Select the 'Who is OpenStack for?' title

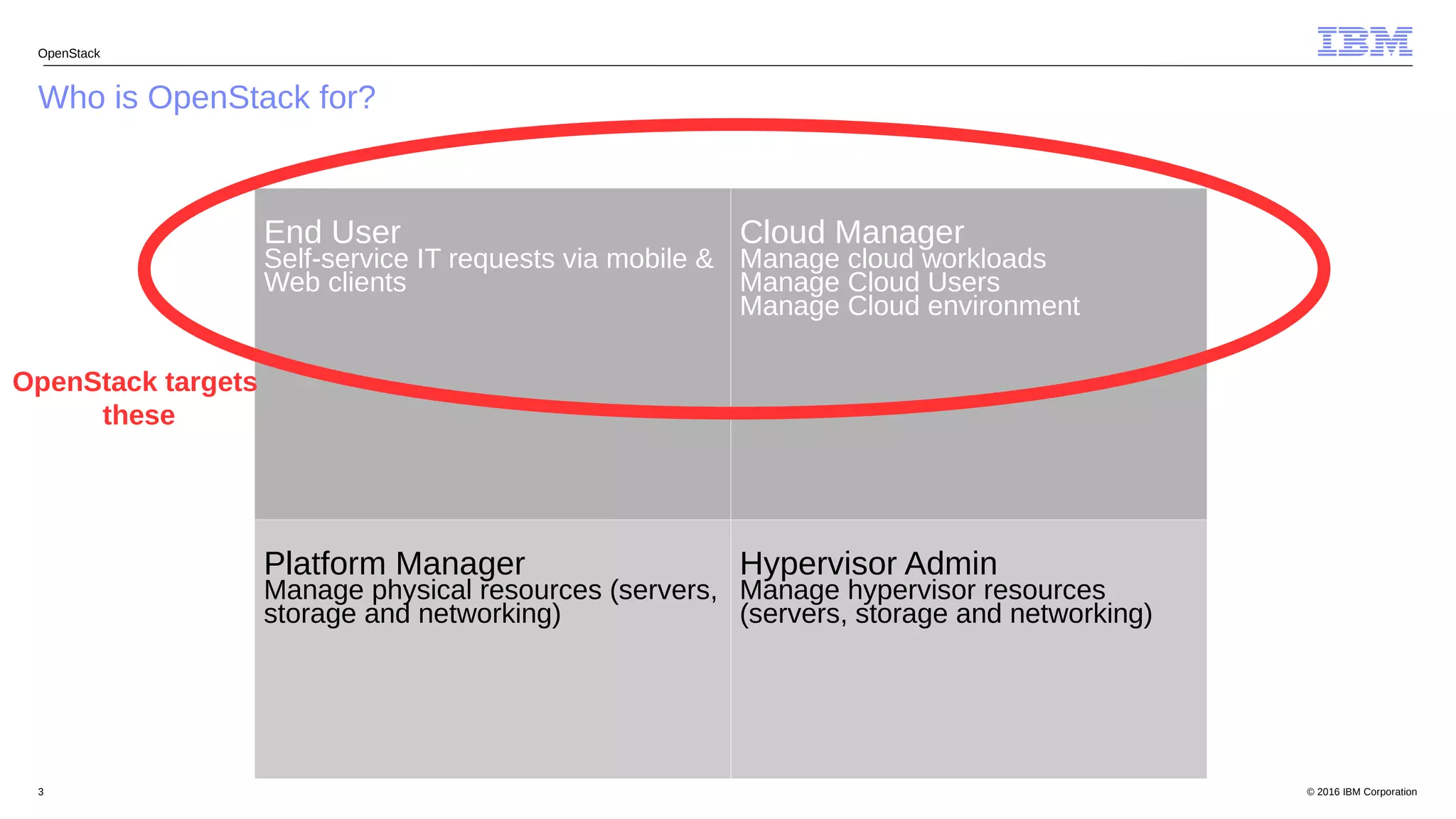click(206, 97)
